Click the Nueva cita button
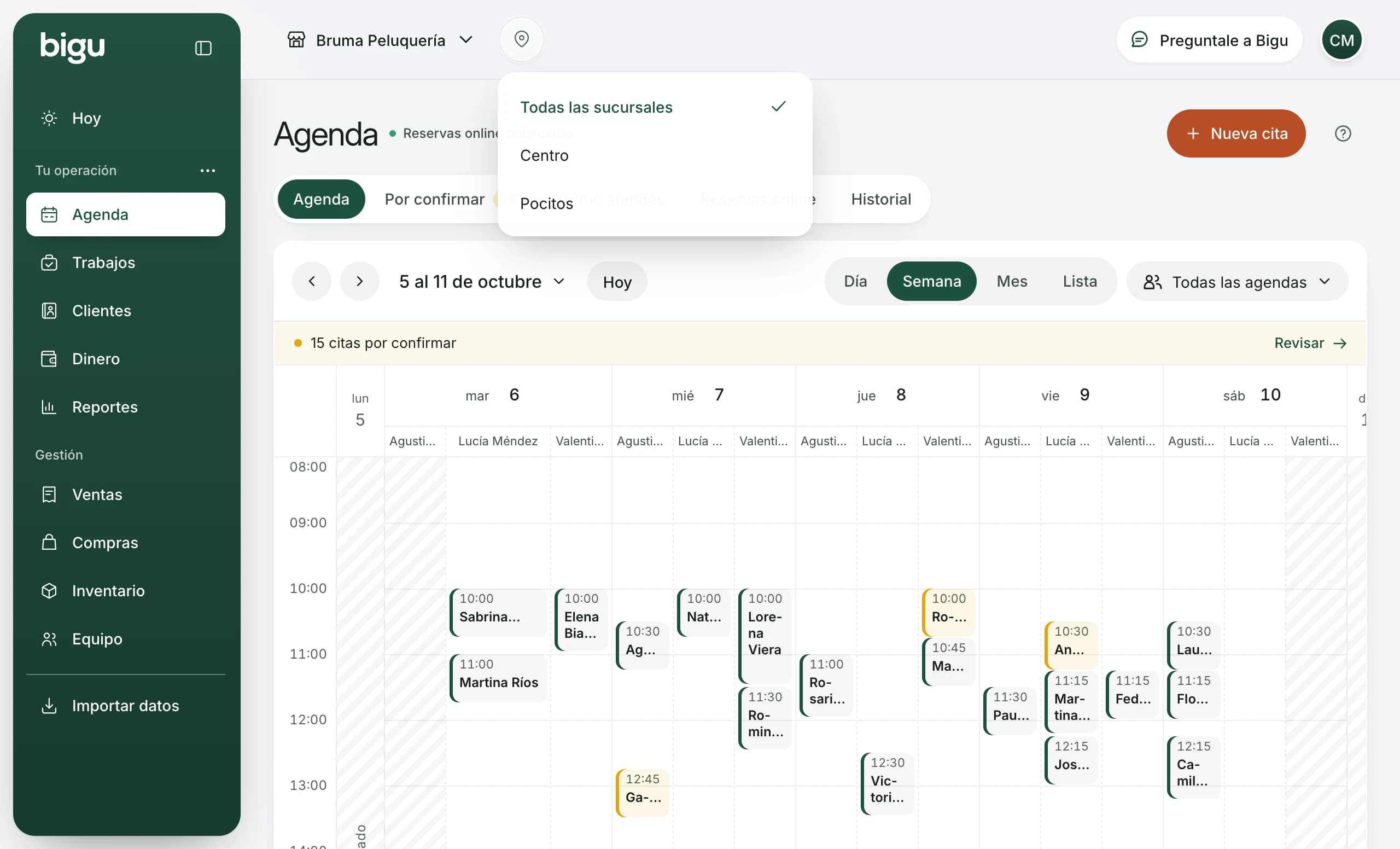 [x=1236, y=133]
